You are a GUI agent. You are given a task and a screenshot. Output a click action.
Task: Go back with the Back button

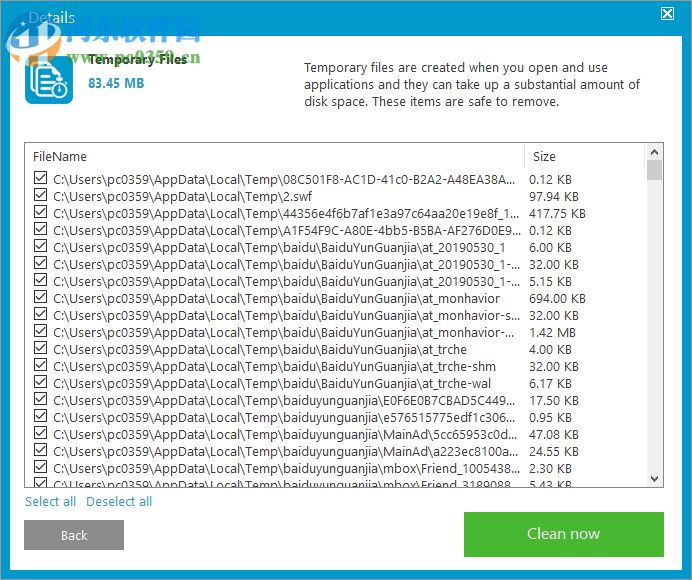pyautogui.click(x=74, y=535)
